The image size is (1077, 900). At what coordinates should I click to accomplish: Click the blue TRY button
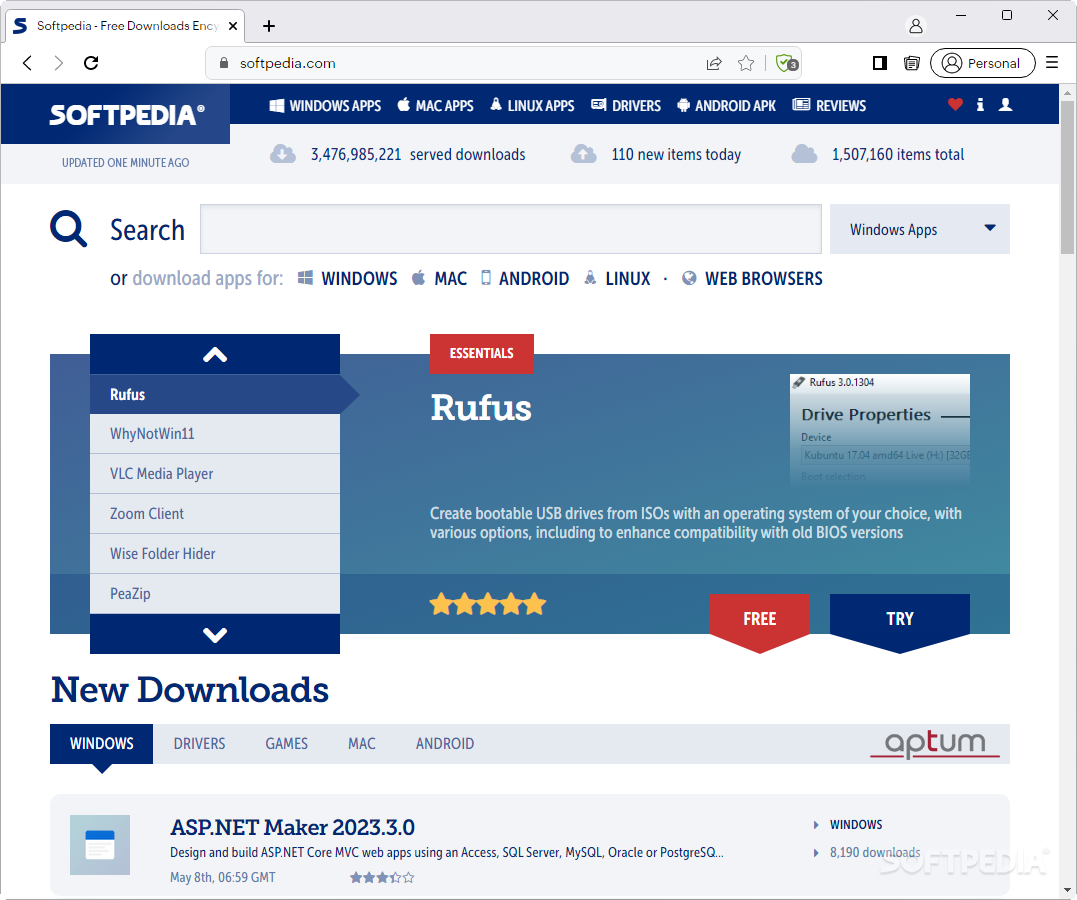(x=900, y=620)
